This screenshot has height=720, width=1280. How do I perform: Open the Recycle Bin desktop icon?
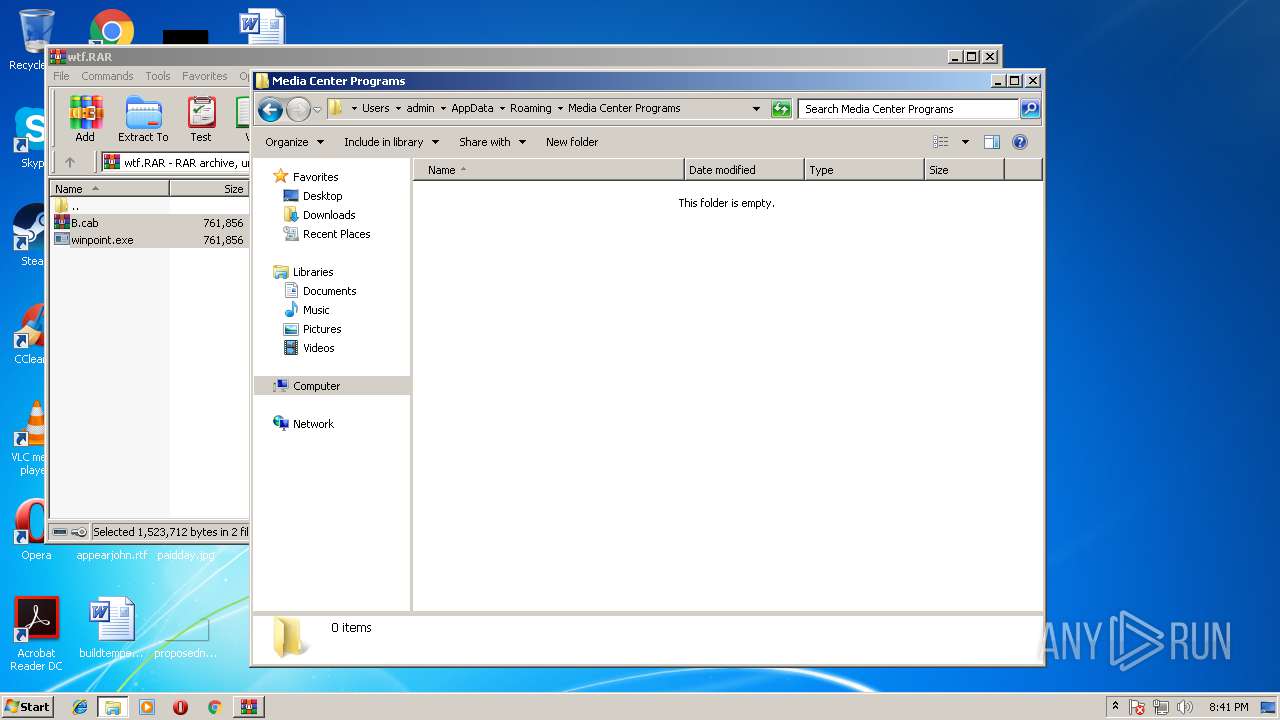tap(35, 38)
